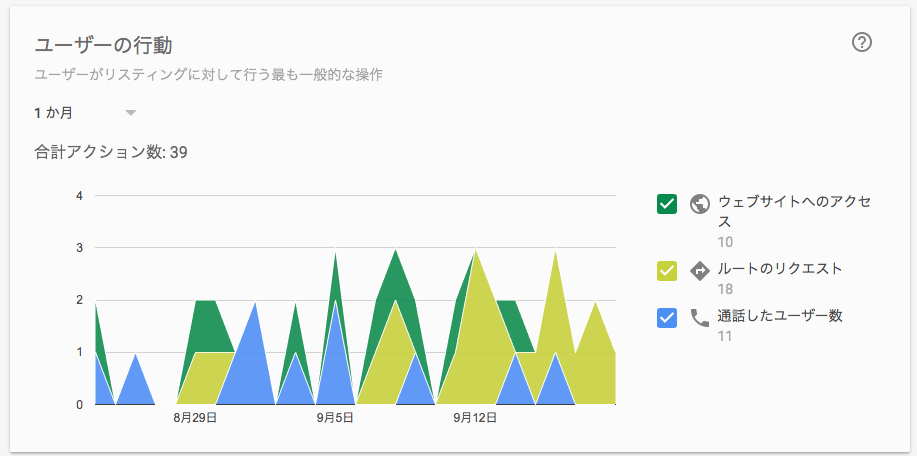Click the 合計アクション数: 39 total text
The height and width of the screenshot is (456, 917).
pos(111,153)
